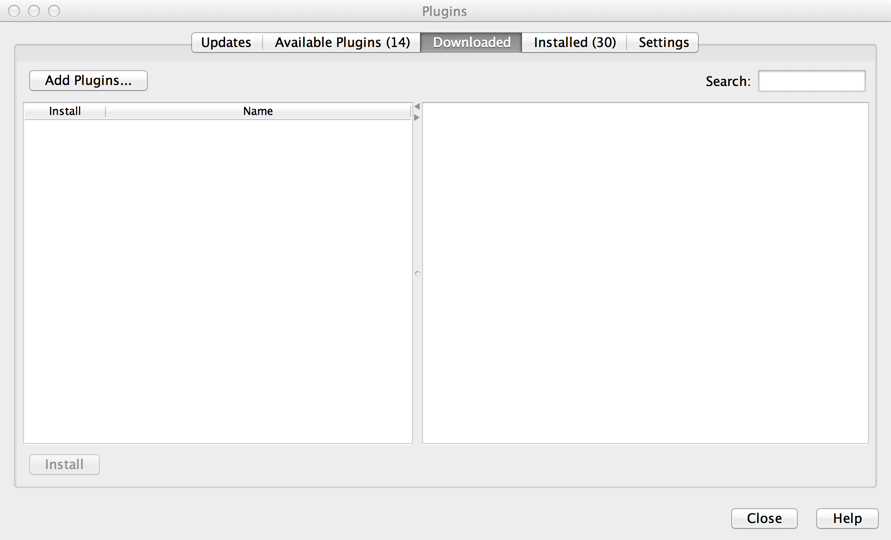Image resolution: width=891 pixels, height=540 pixels.
Task: Go to the Installed (30) tab
Action: (x=574, y=42)
